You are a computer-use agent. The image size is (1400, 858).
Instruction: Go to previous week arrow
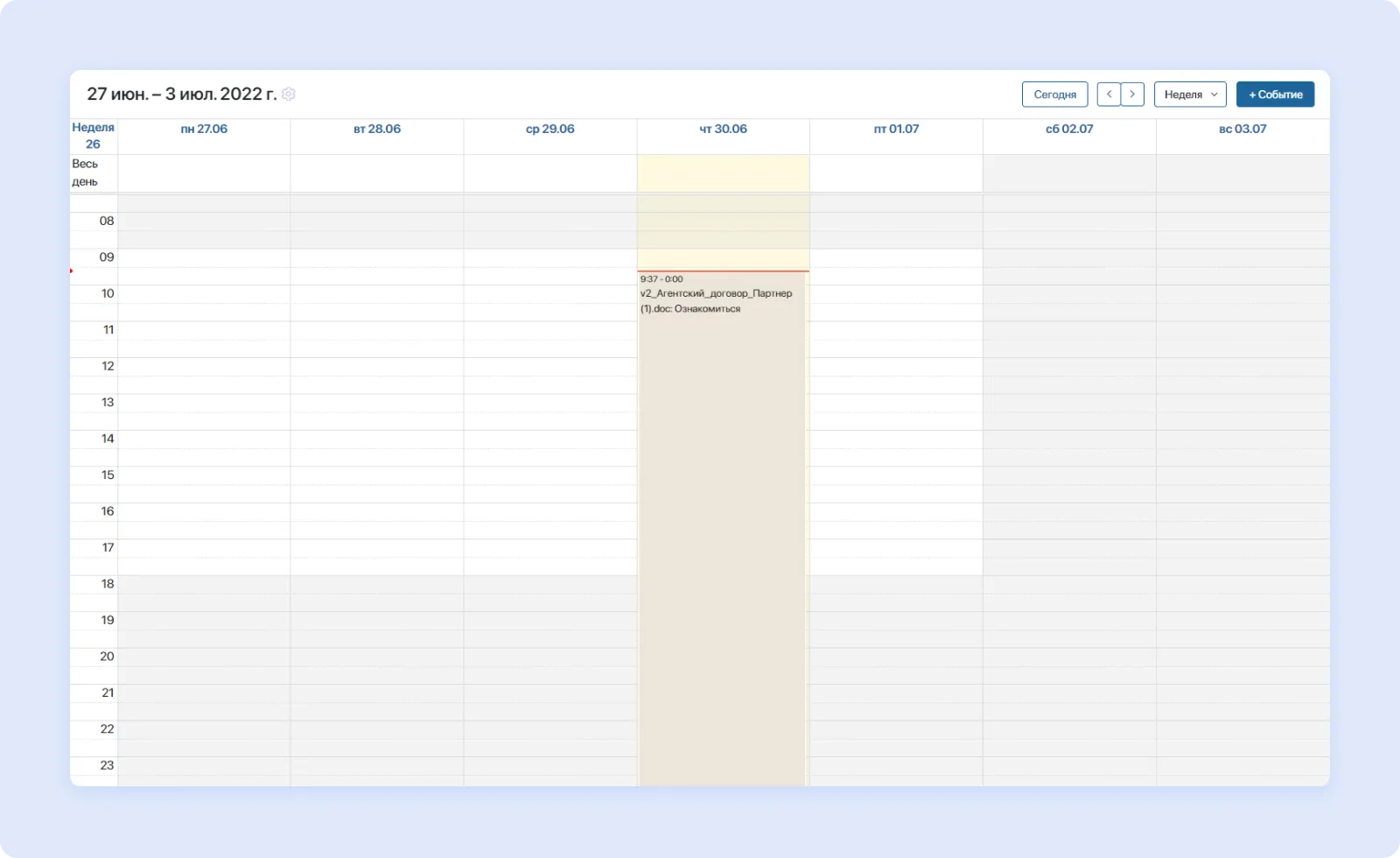[x=1109, y=95]
